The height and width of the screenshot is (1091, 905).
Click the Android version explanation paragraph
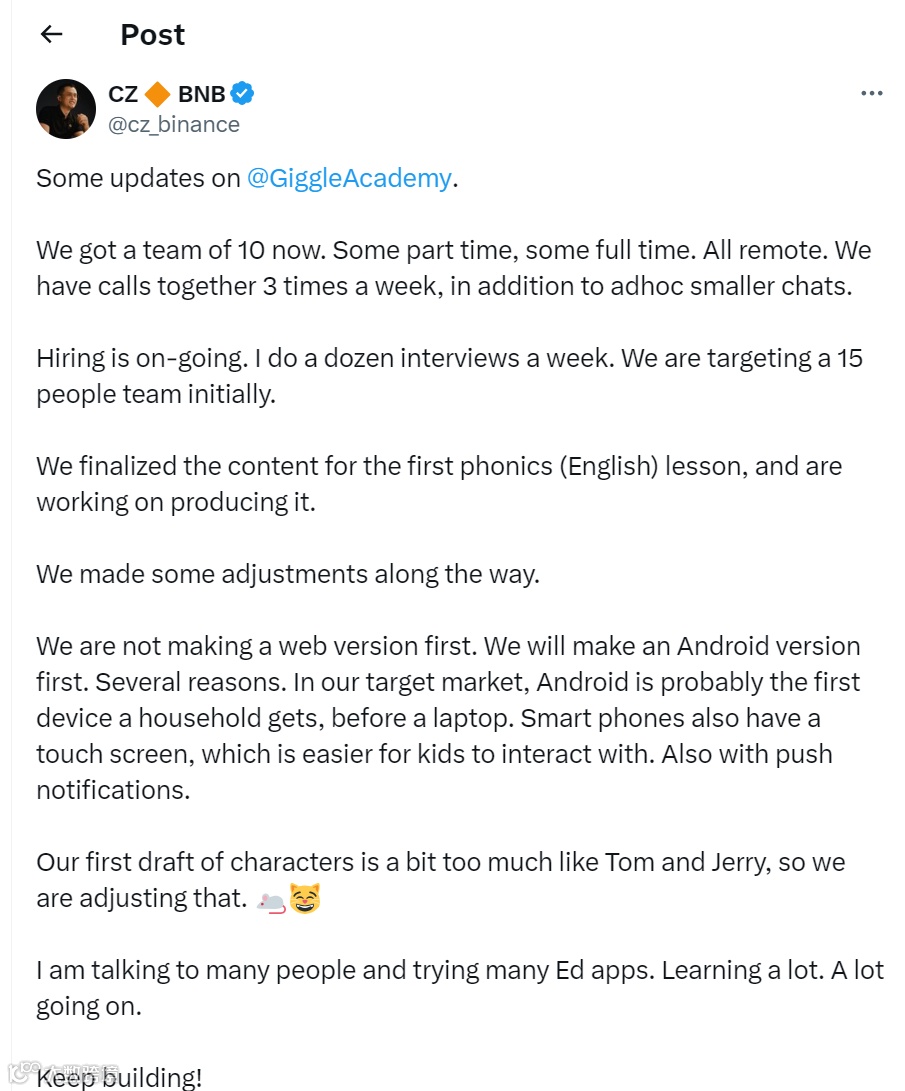coord(449,718)
